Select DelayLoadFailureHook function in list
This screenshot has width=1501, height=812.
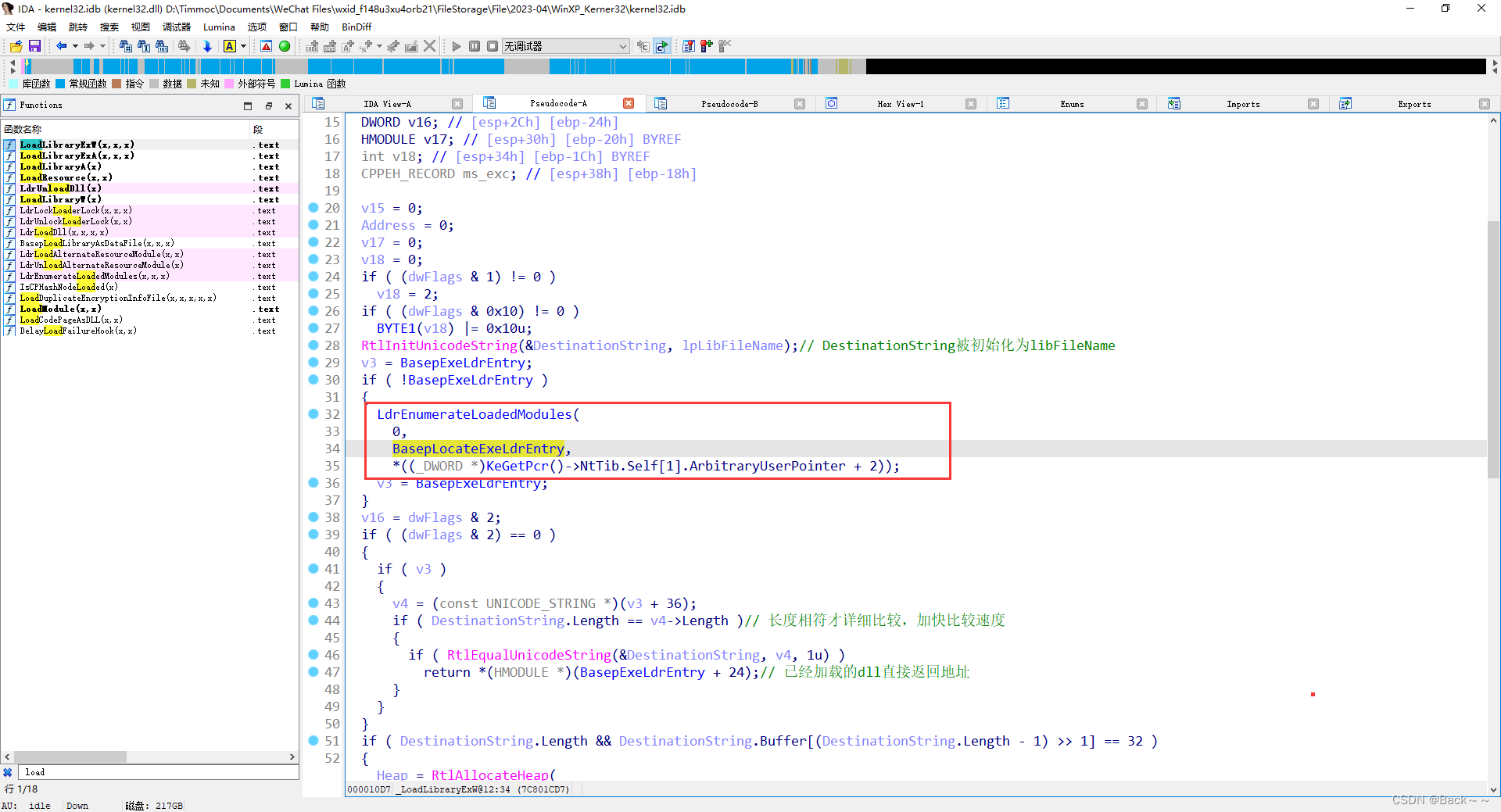click(x=150, y=331)
